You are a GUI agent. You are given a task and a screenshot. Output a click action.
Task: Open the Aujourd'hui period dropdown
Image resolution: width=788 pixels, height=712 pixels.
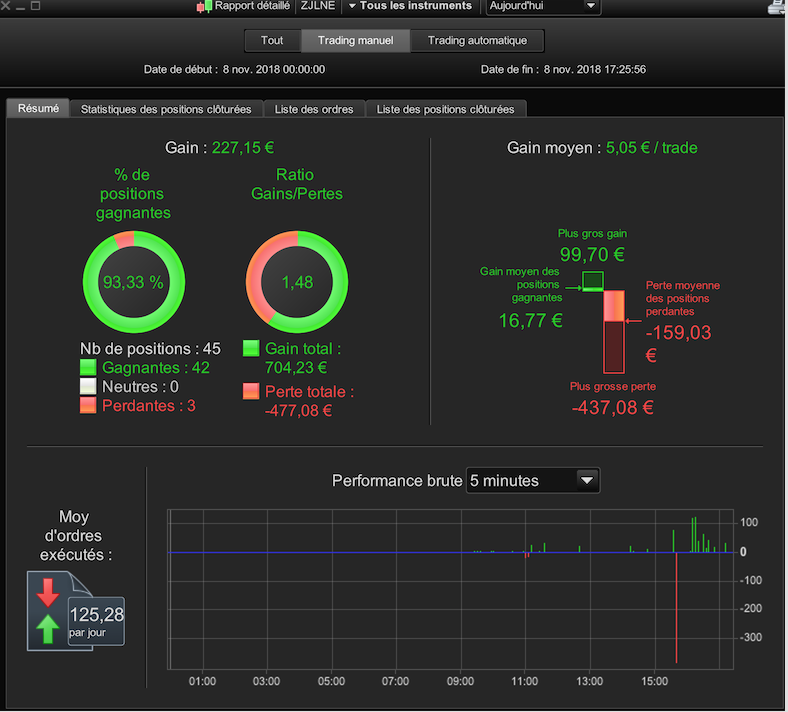pos(543,7)
